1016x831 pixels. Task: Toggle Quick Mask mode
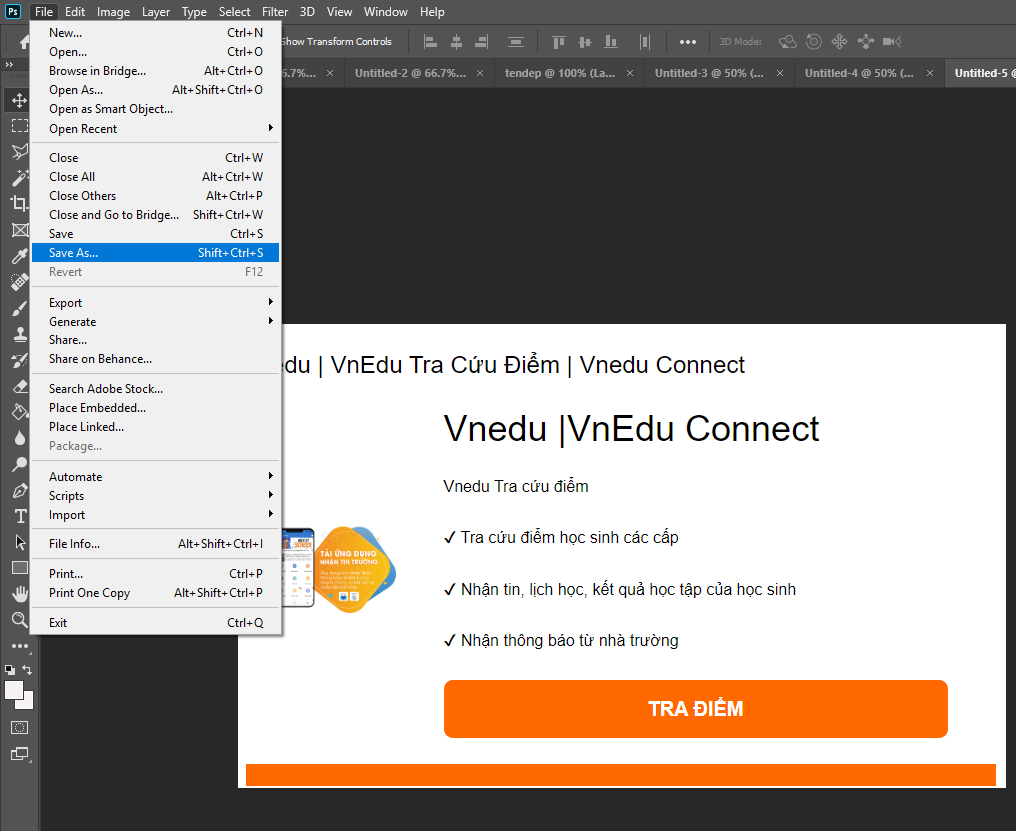pos(19,727)
